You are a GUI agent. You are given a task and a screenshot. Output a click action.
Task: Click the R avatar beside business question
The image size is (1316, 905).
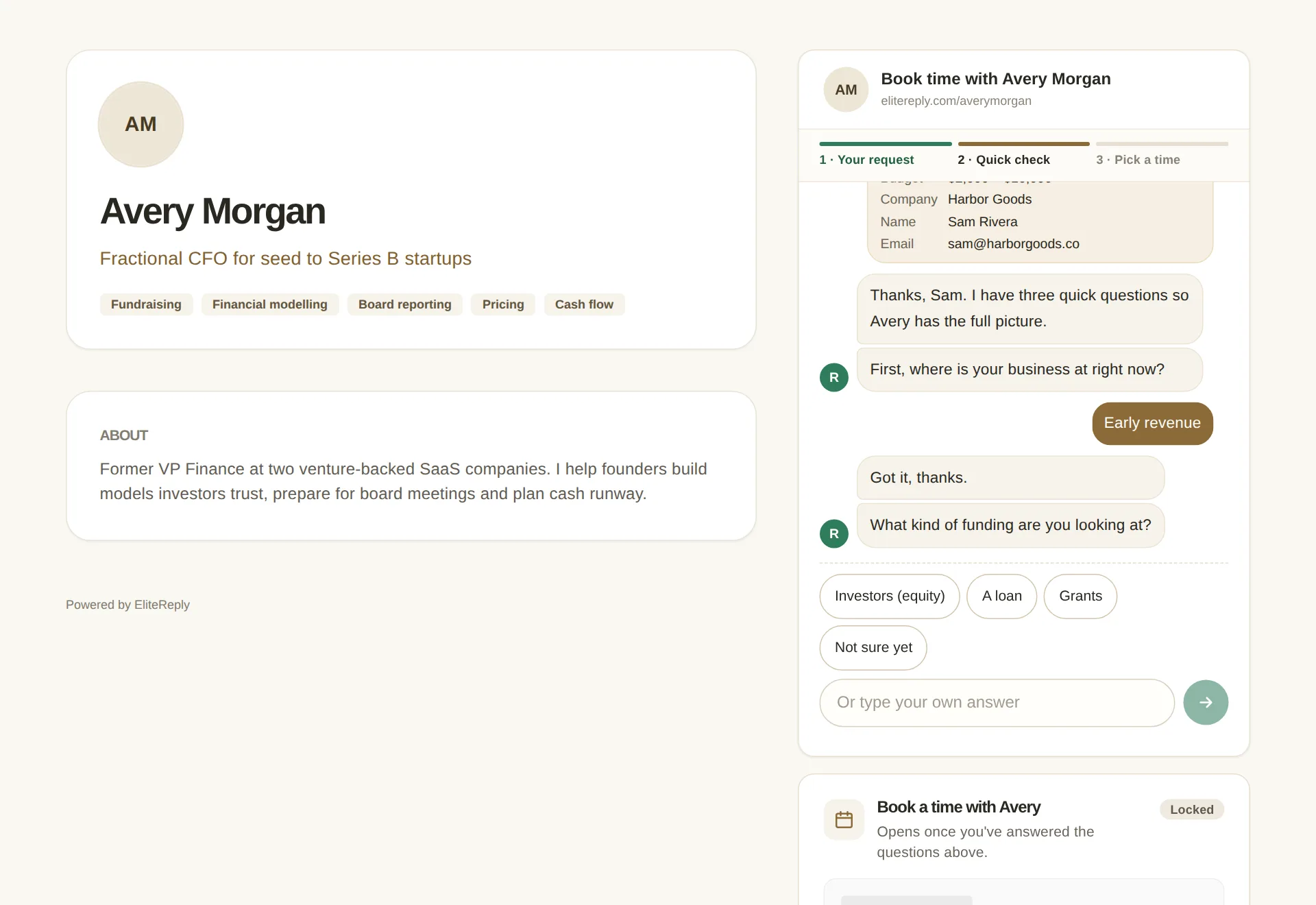tap(834, 377)
